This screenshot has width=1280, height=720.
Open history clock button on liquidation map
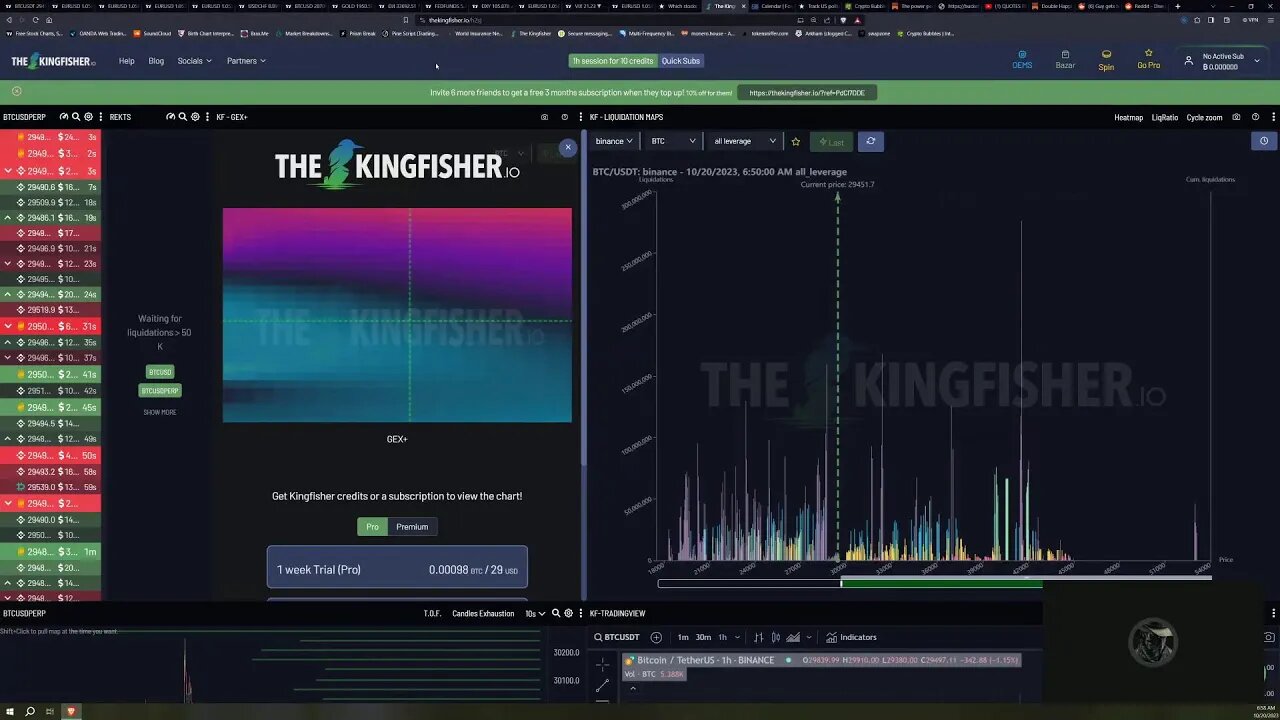click(1264, 141)
